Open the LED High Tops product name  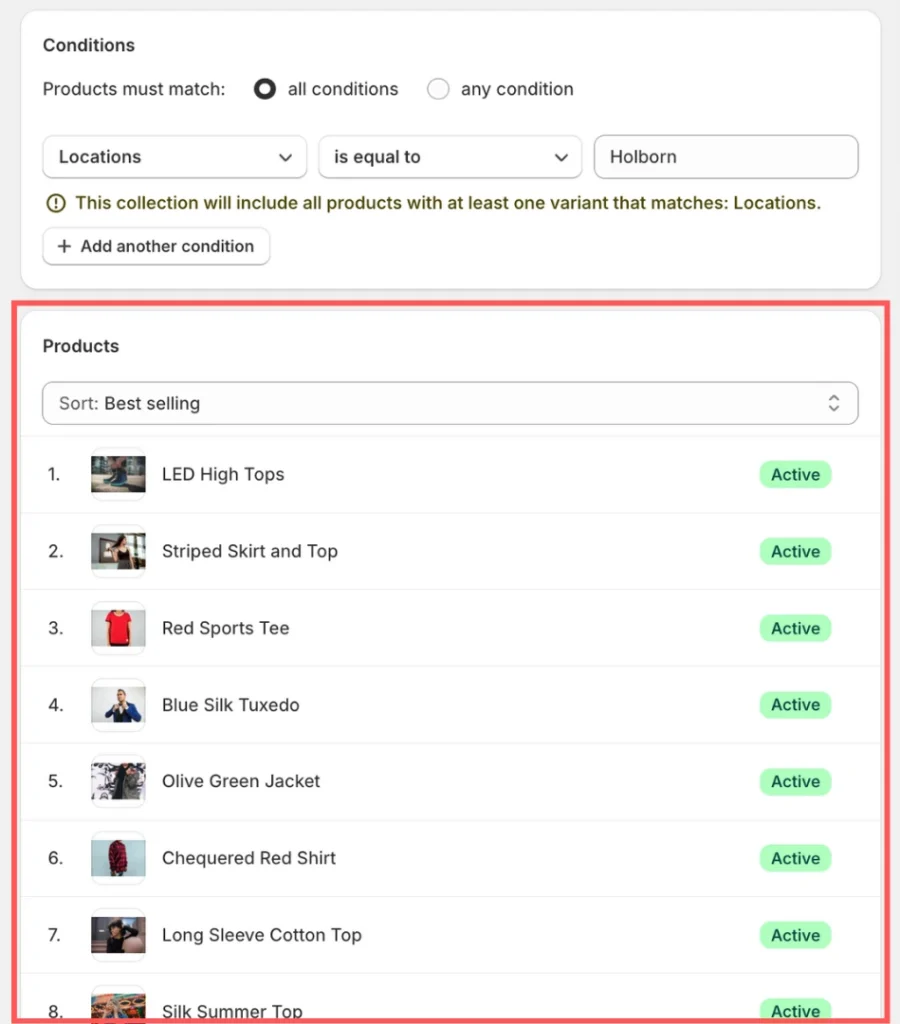[x=223, y=475]
